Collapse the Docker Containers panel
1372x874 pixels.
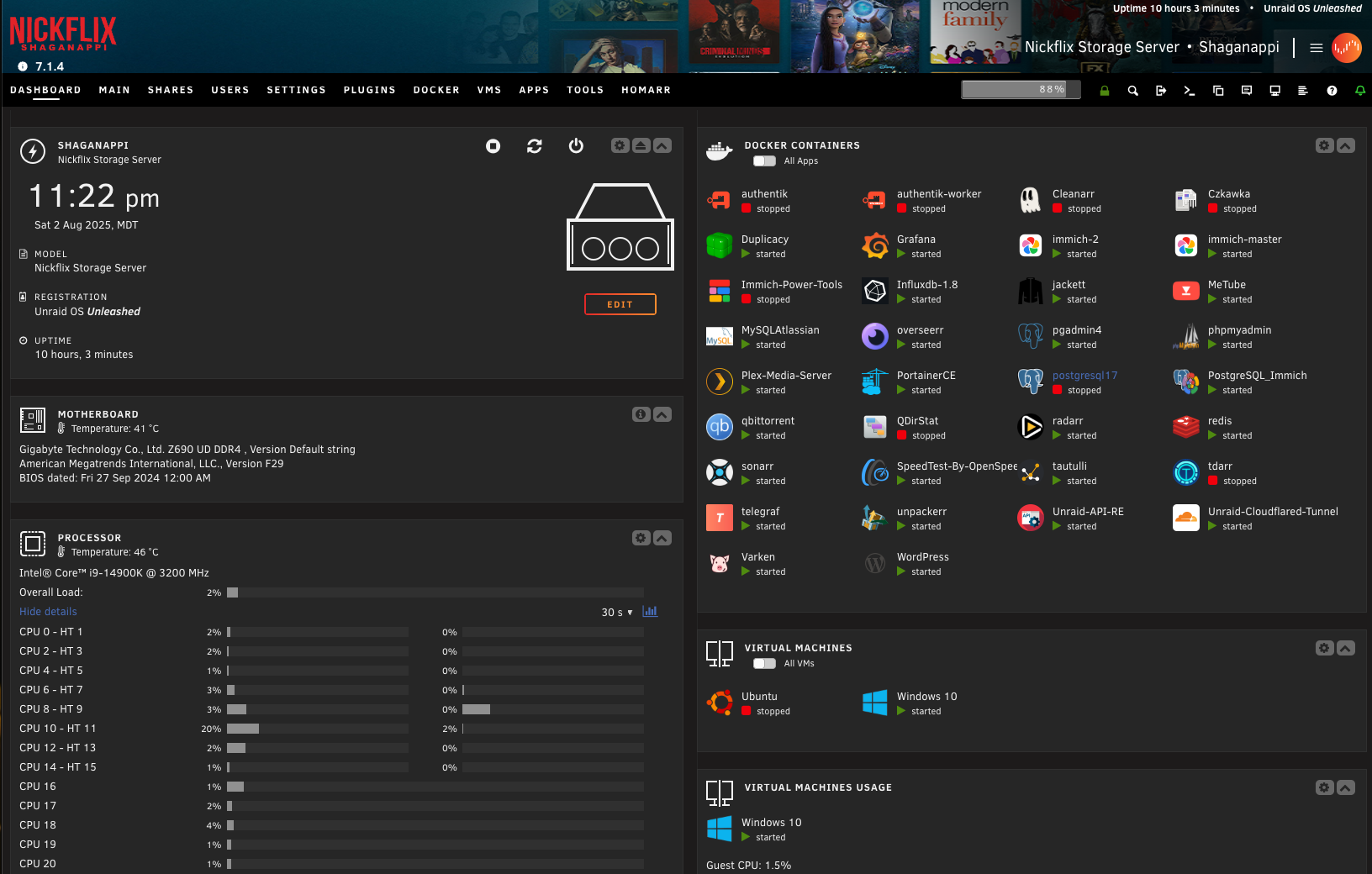1346,145
